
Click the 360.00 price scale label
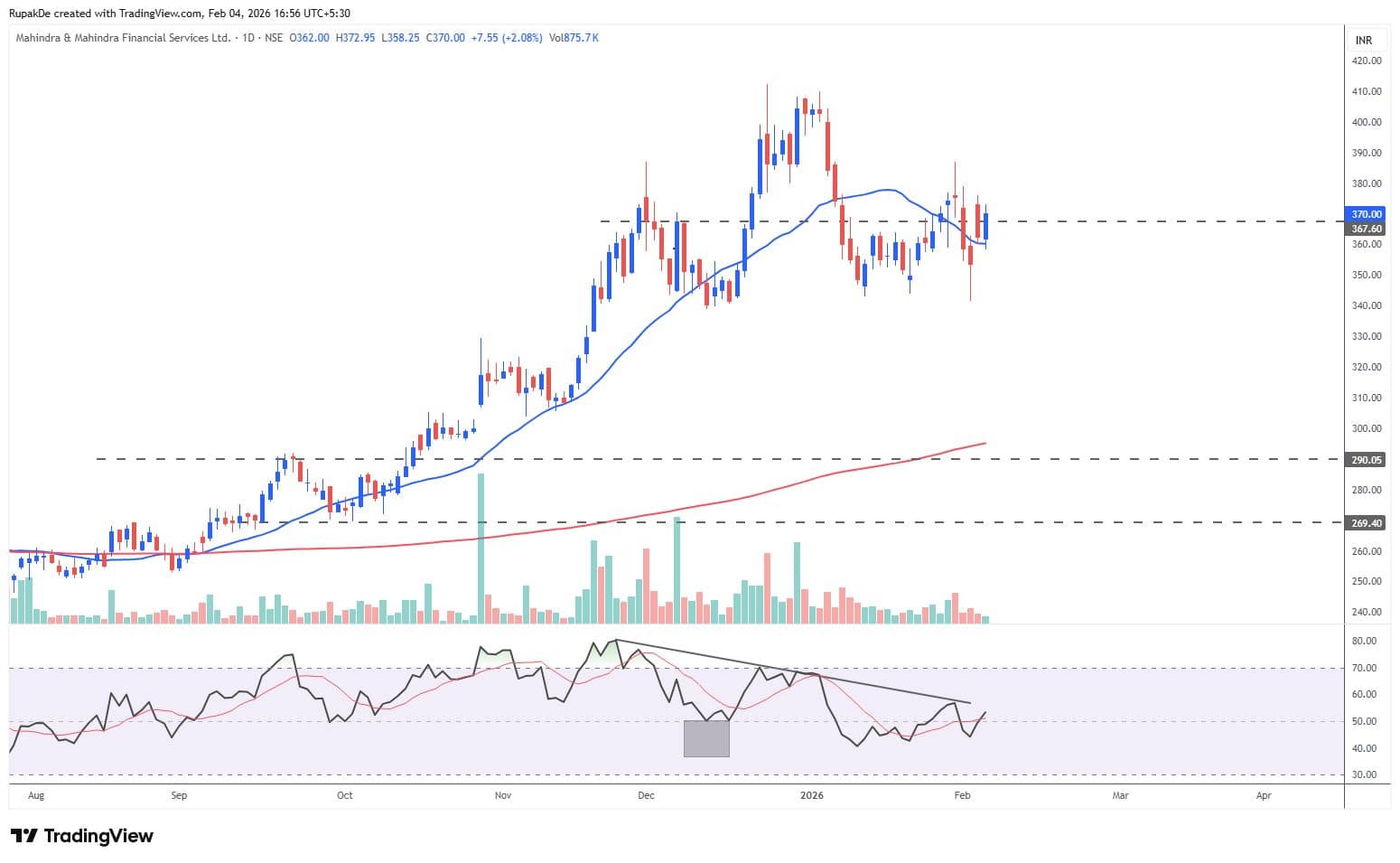coord(1367,244)
